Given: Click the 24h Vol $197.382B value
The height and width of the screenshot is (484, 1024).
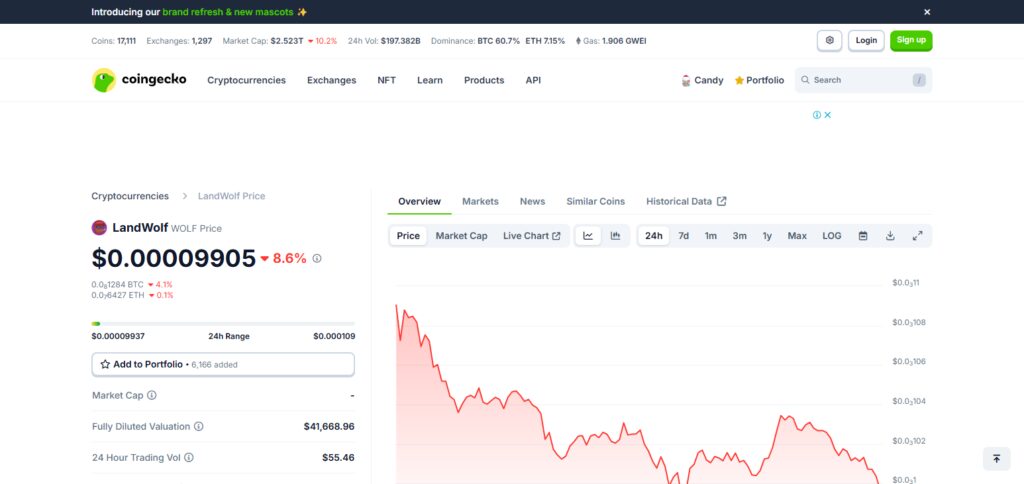Looking at the screenshot, I should click(400, 40).
